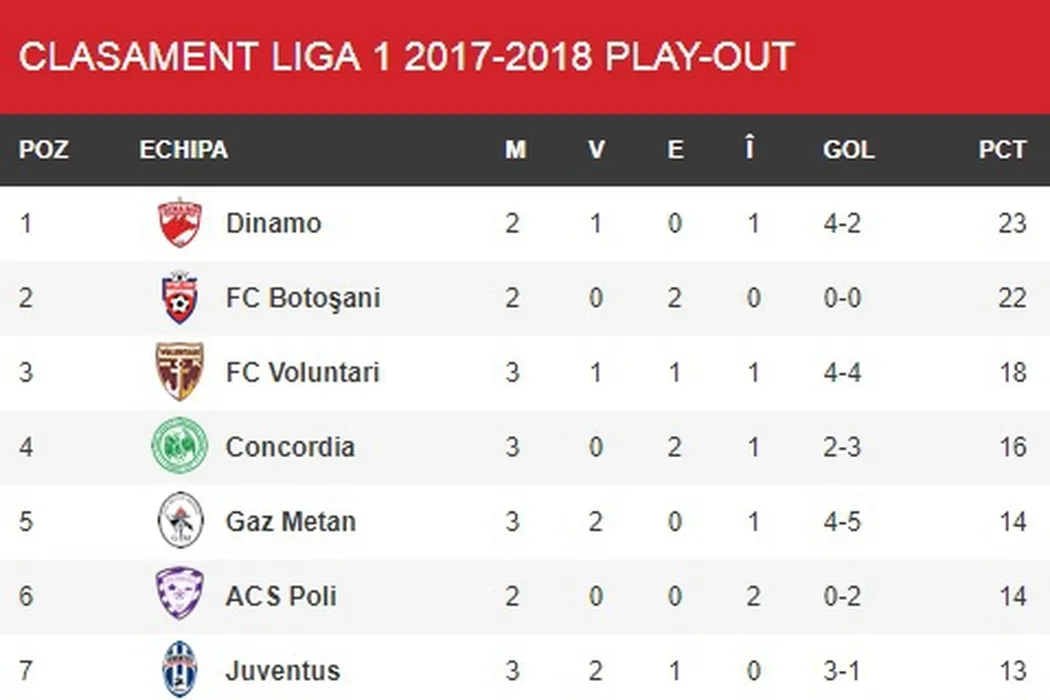Screen dimensions: 1050x700
Task: Click the POZ column header
Action: point(44,150)
